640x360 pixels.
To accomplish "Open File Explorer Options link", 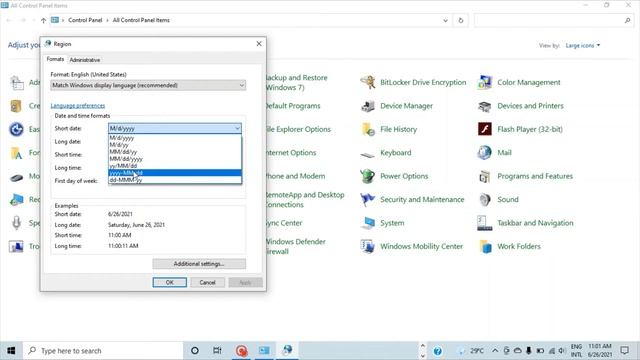I will (298, 129).
